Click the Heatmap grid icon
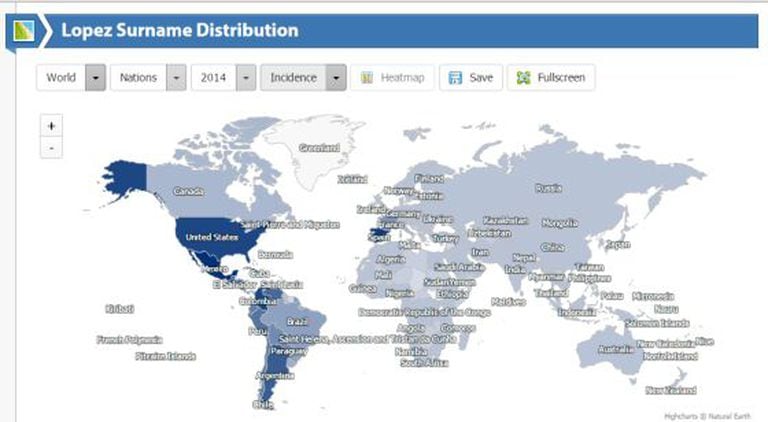The image size is (768, 422). coord(367,78)
